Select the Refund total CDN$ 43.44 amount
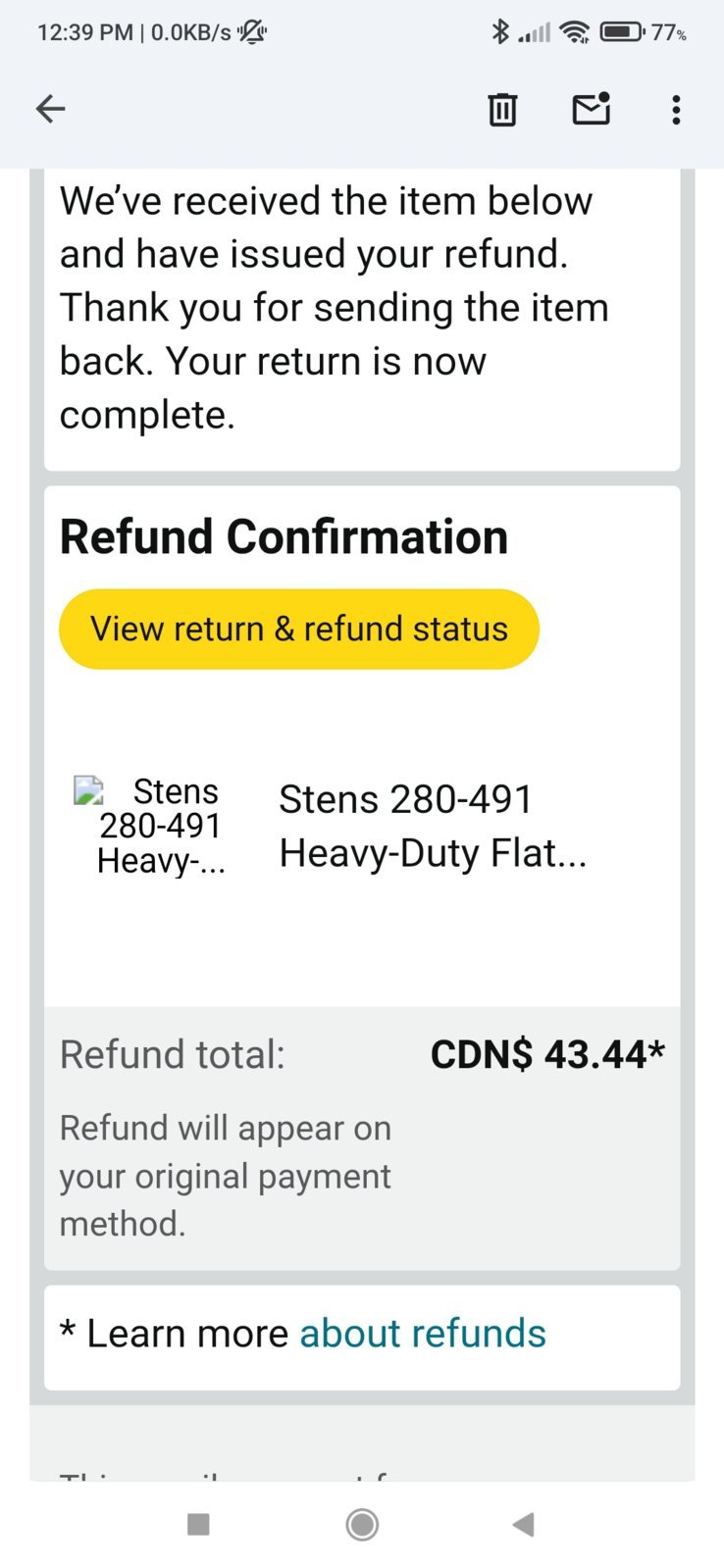724x1568 pixels. click(547, 1054)
